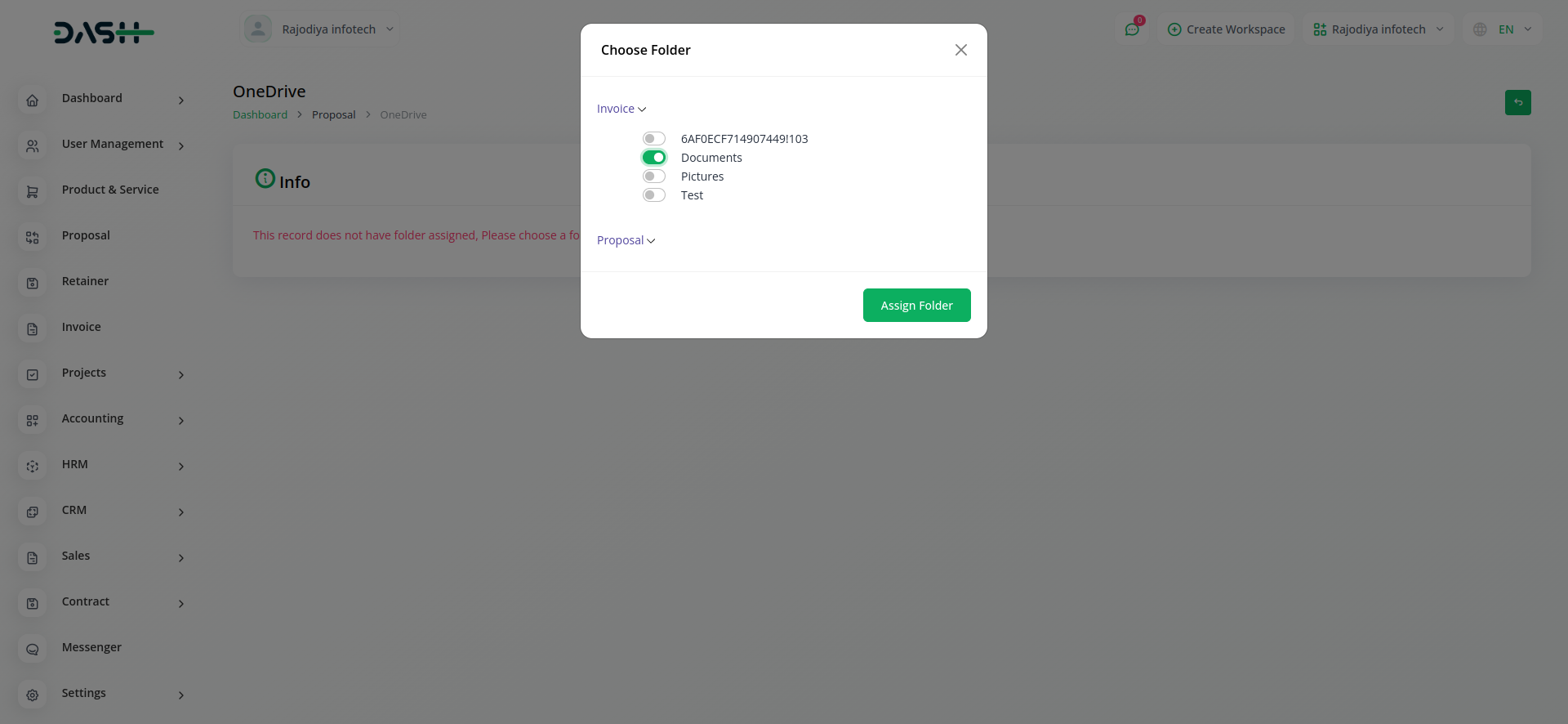The height and width of the screenshot is (724, 1568).
Task: Open the Rajodiya infotech workspace dropdown
Action: (x=1378, y=29)
